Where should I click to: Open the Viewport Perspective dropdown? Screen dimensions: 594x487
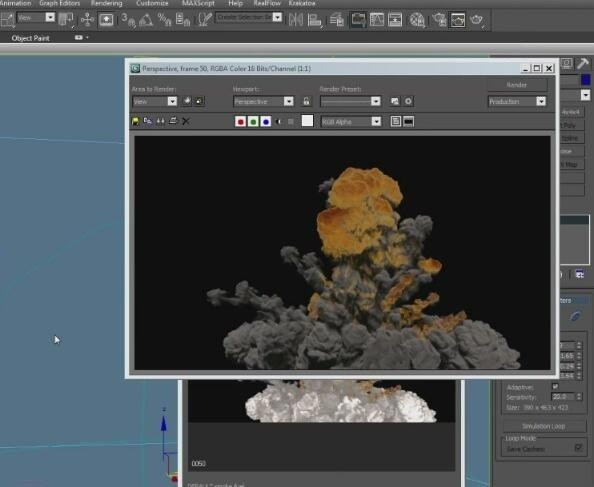pyautogui.click(x=263, y=101)
